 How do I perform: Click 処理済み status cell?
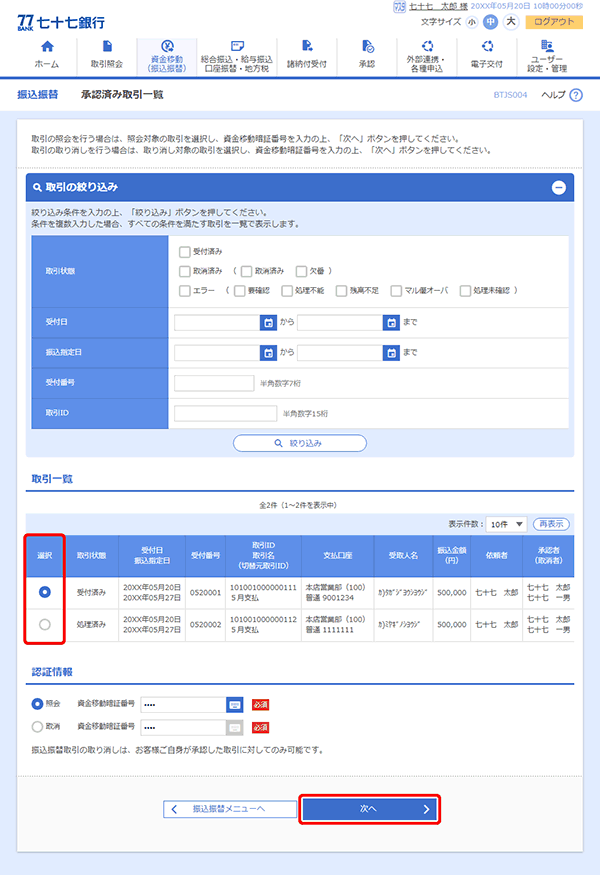tap(92, 624)
